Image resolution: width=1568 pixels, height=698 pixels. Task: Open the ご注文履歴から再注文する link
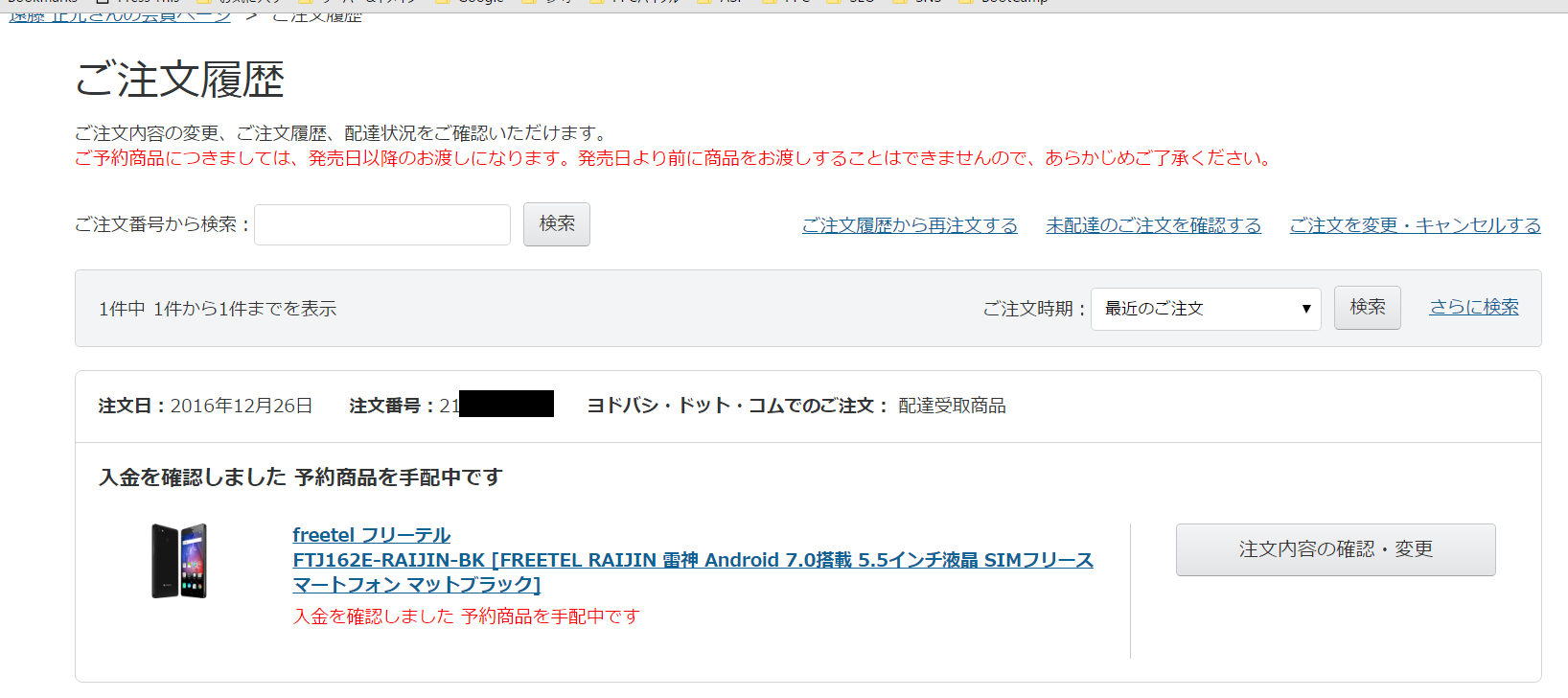[x=910, y=225]
